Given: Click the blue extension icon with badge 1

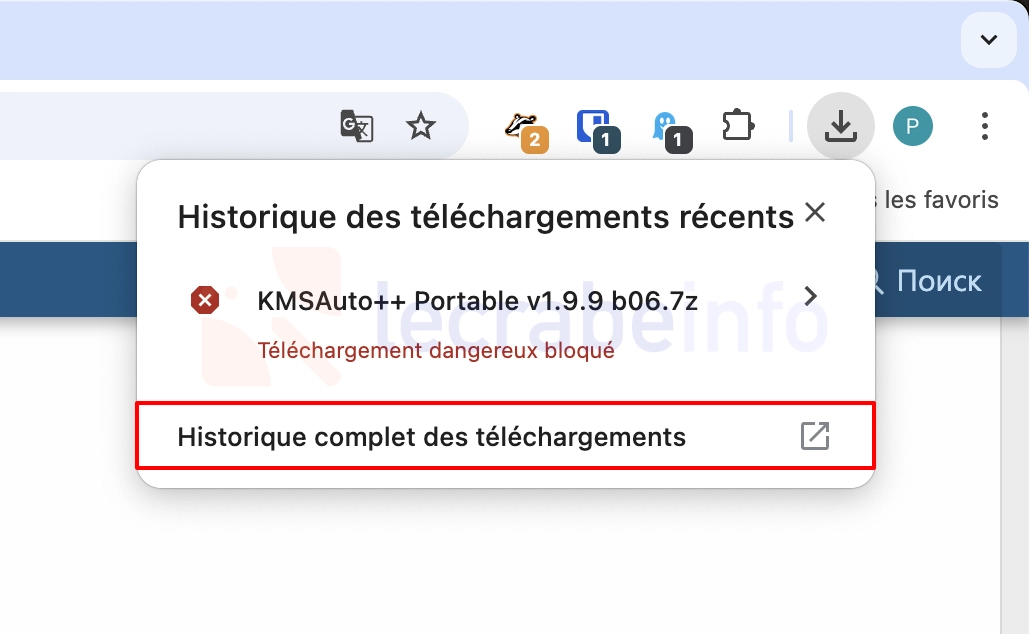Looking at the screenshot, I should pyautogui.click(x=596, y=128).
